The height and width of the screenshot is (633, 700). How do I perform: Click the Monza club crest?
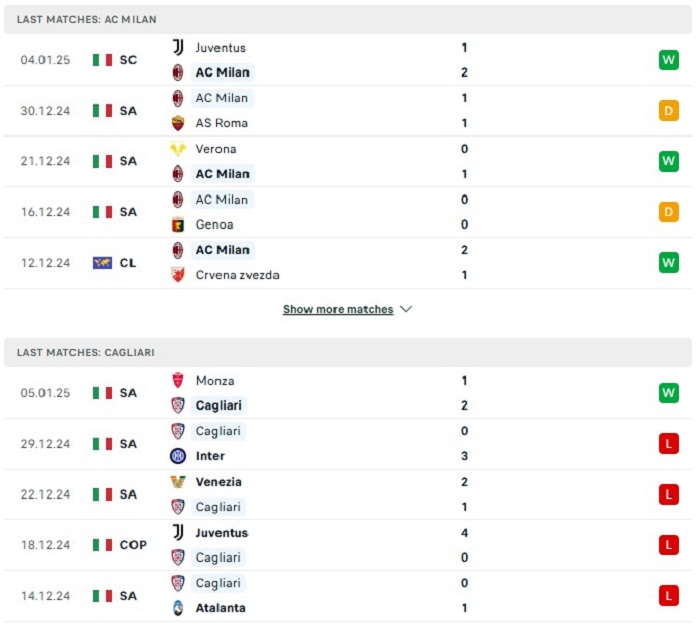(178, 380)
